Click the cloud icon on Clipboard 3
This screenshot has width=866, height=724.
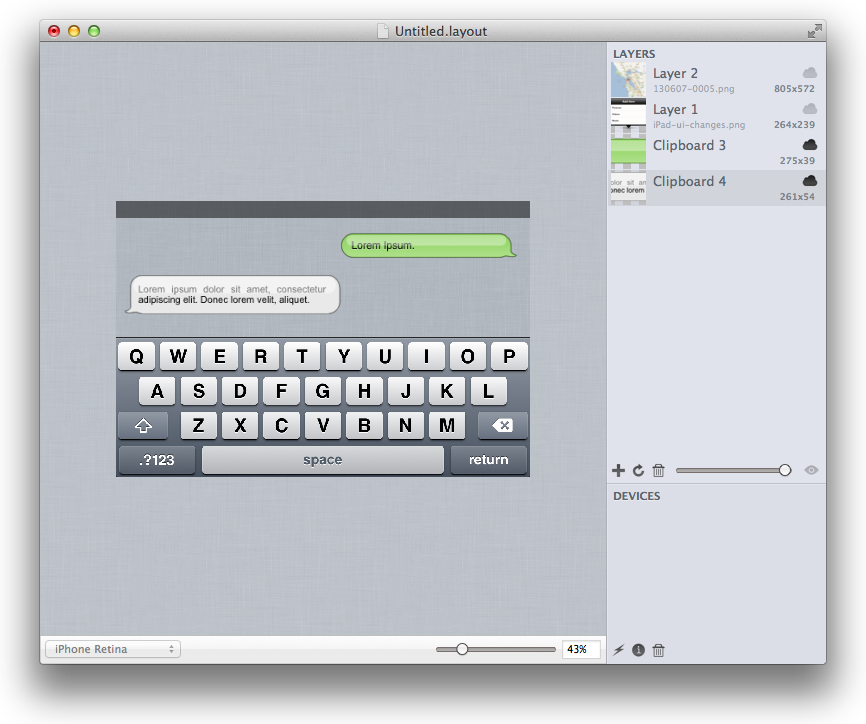point(810,145)
